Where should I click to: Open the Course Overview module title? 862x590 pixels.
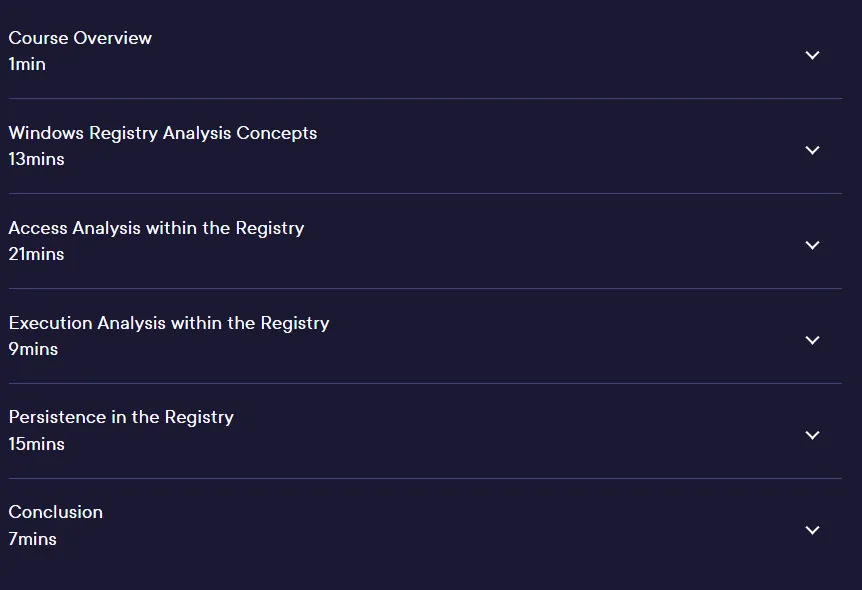tap(80, 38)
